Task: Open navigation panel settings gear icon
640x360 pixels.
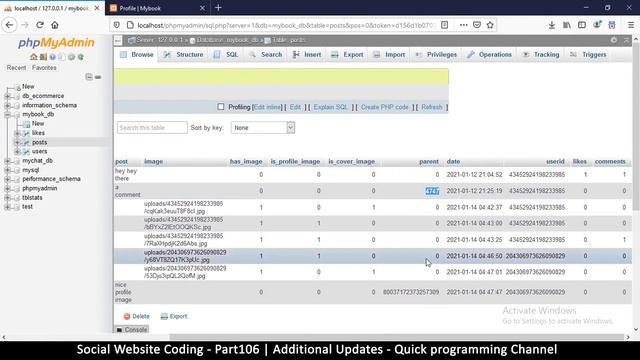Action: (71, 57)
